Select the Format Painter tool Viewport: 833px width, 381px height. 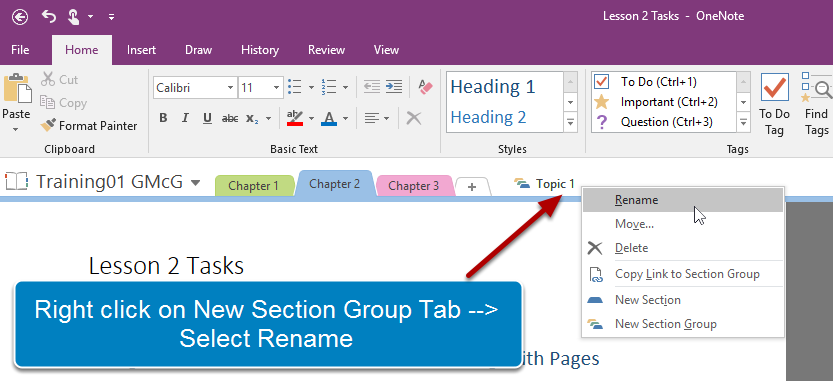(x=89, y=126)
